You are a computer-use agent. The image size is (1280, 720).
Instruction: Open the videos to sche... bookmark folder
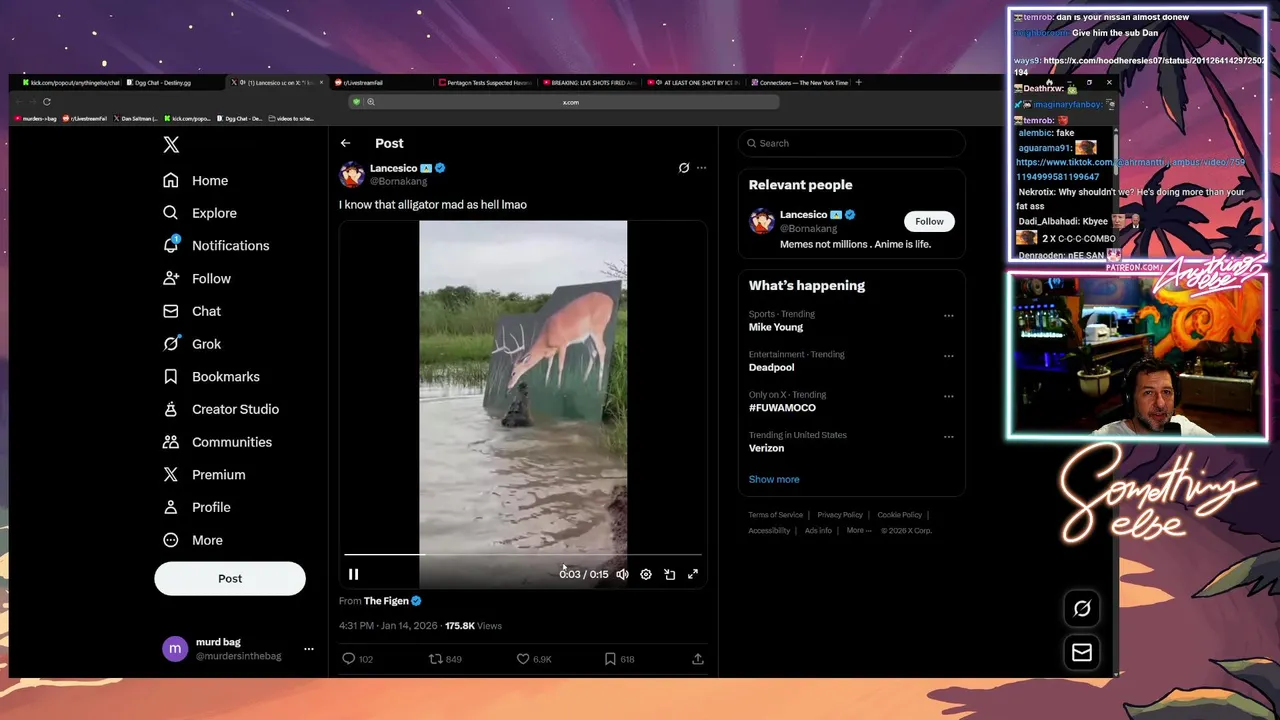(291, 119)
